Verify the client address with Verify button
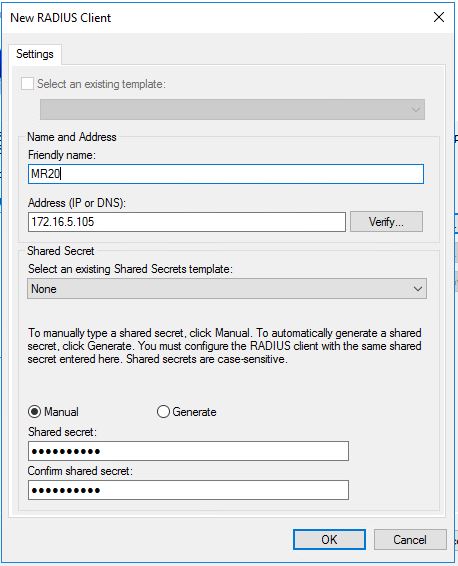458x566 pixels. 386,222
